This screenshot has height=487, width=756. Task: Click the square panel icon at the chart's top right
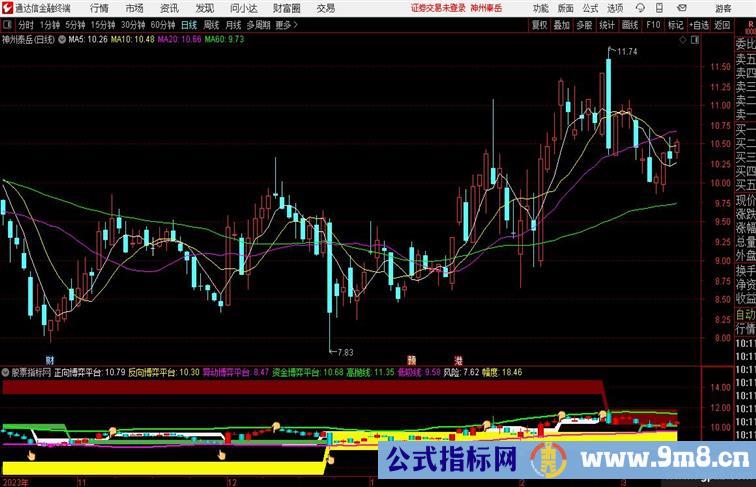point(696,40)
